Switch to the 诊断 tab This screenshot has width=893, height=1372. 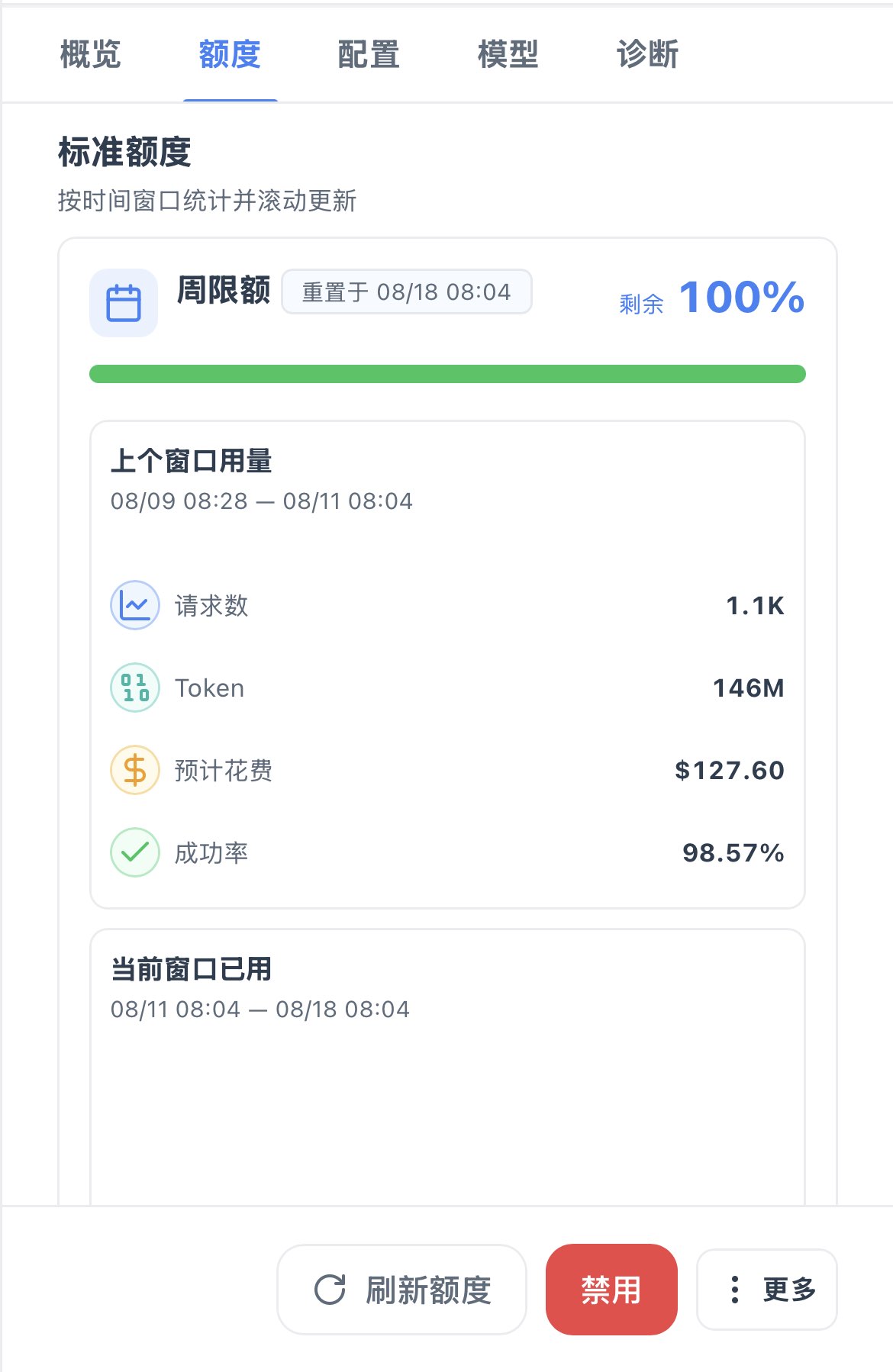click(x=647, y=54)
